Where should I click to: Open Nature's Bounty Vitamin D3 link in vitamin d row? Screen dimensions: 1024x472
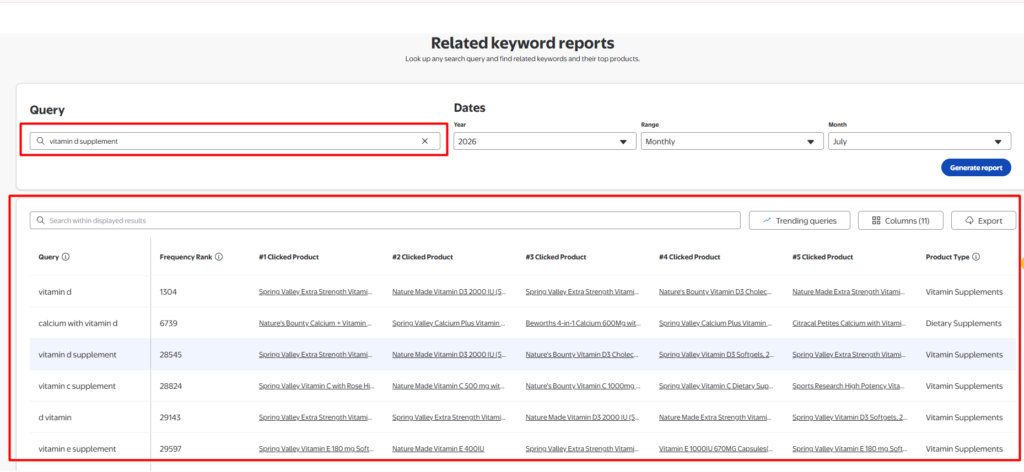[x=716, y=292]
